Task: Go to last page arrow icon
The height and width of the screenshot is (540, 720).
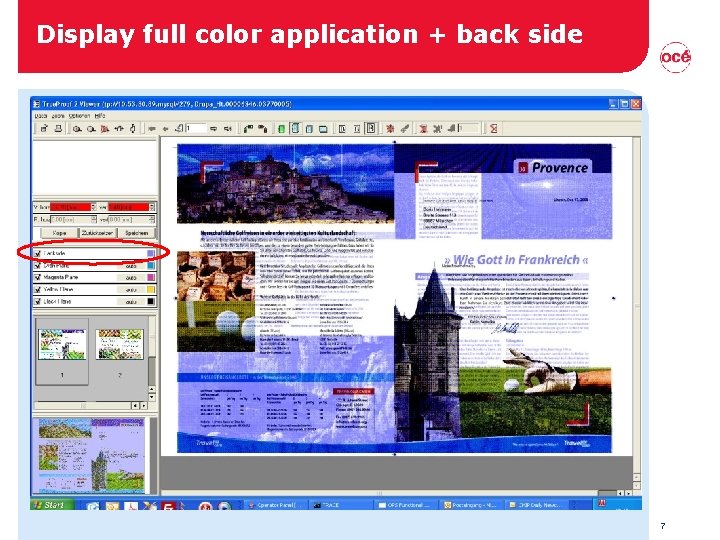Action: pos(227,129)
